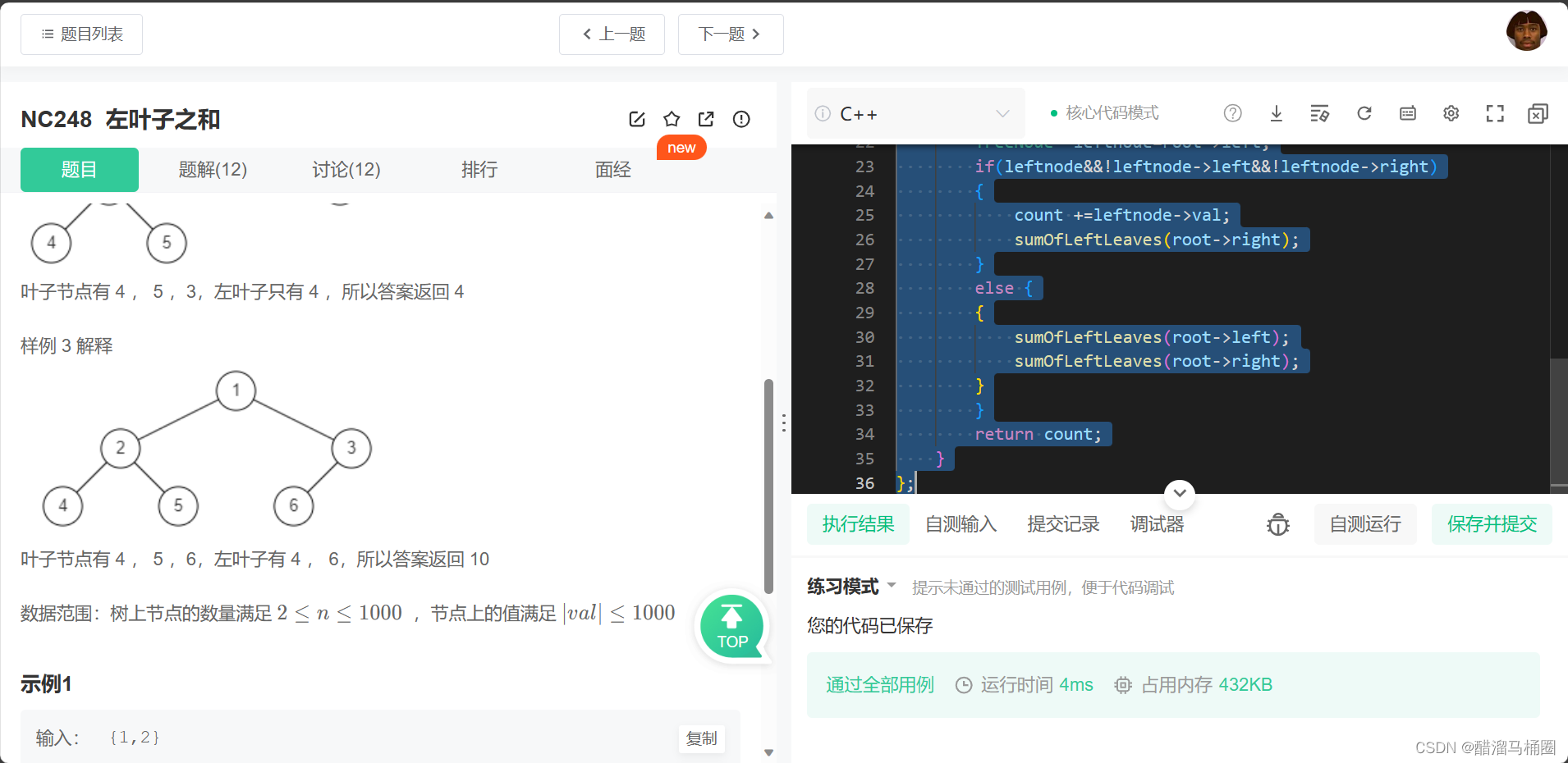Open the 面经 tab
Viewport: 1568px width, 763px height.
[613, 170]
